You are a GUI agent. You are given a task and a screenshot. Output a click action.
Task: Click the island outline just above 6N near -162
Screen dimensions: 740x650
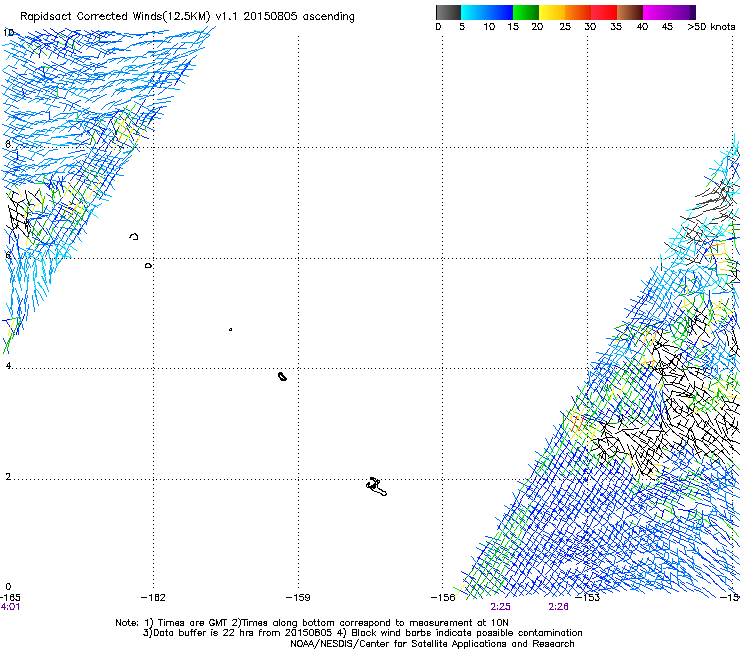[x=134, y=236]
